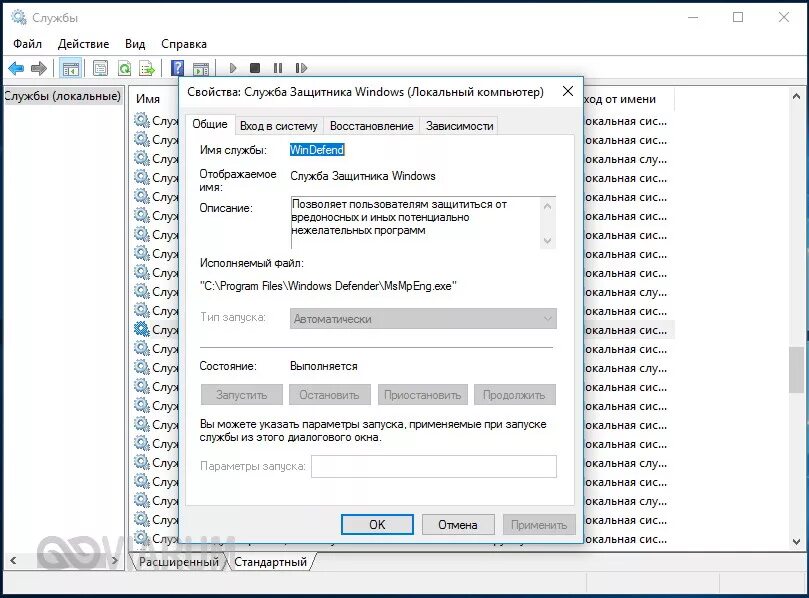Image resolution: width=809 pixels, height=598 pixels.
Task: Click inside the Описание description text box
Action: (415, 223)
